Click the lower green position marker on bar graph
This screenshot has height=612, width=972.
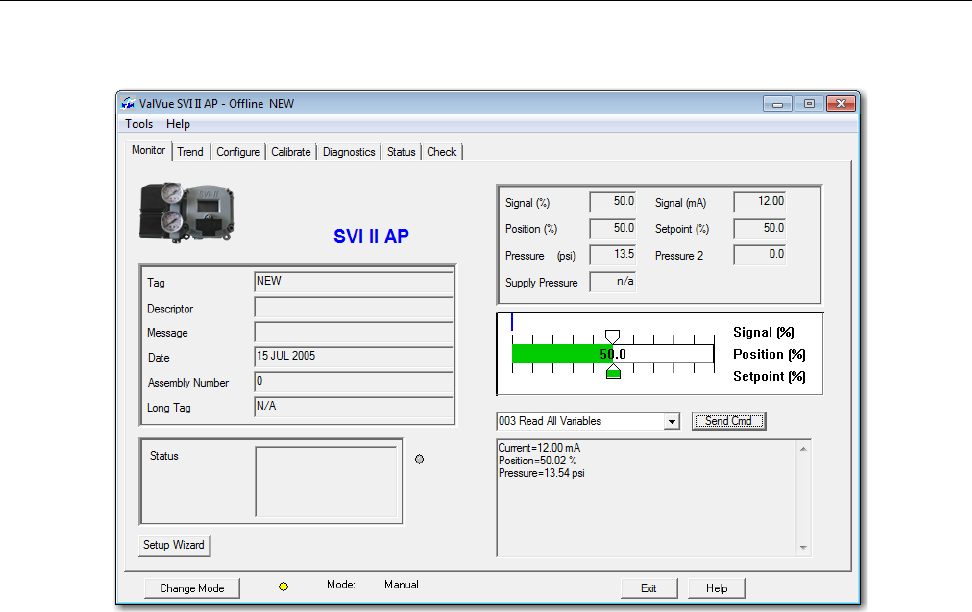pos(613,371)
